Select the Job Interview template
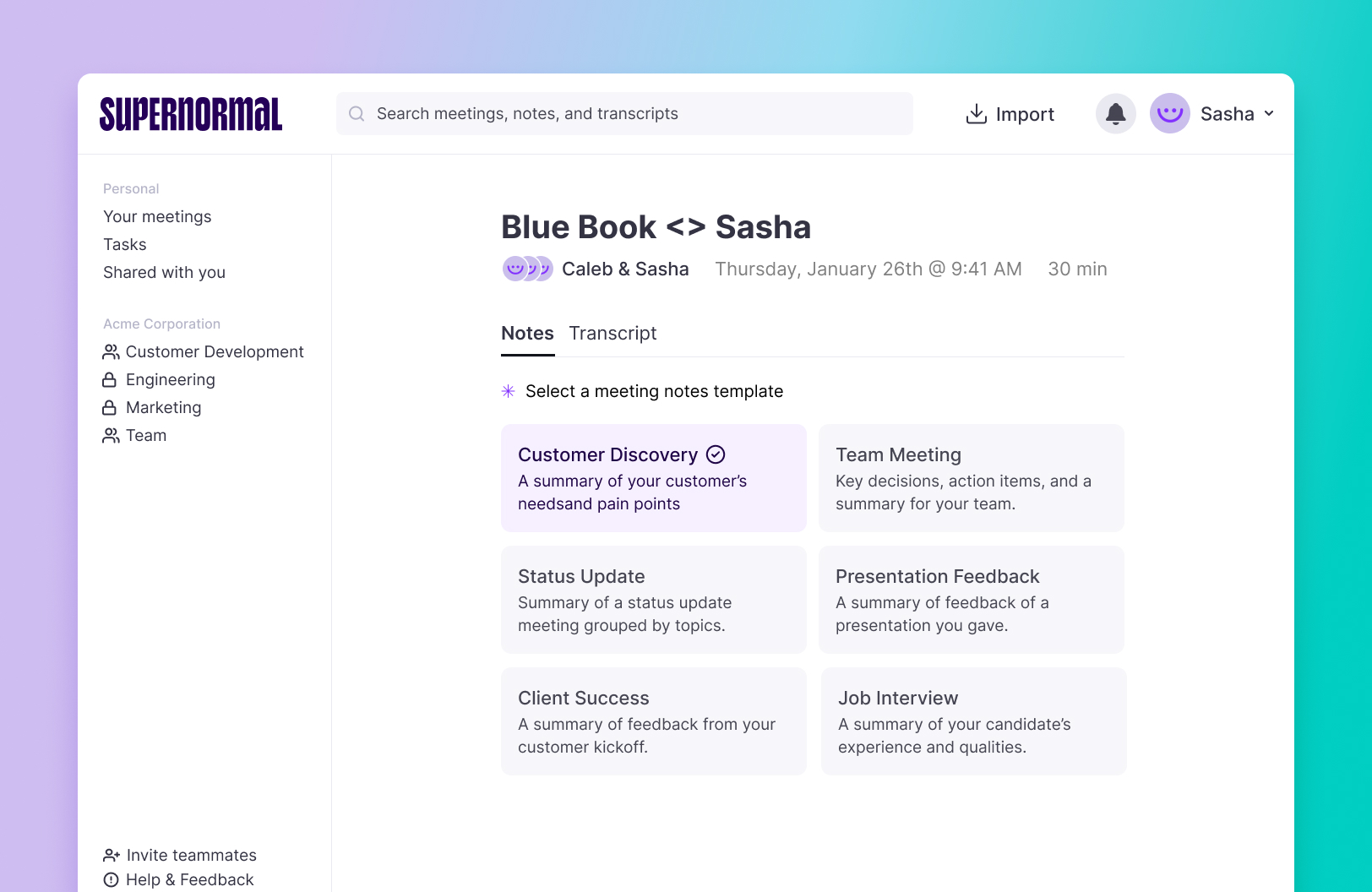Screen dimensions: 1372x892 point(972,721)
